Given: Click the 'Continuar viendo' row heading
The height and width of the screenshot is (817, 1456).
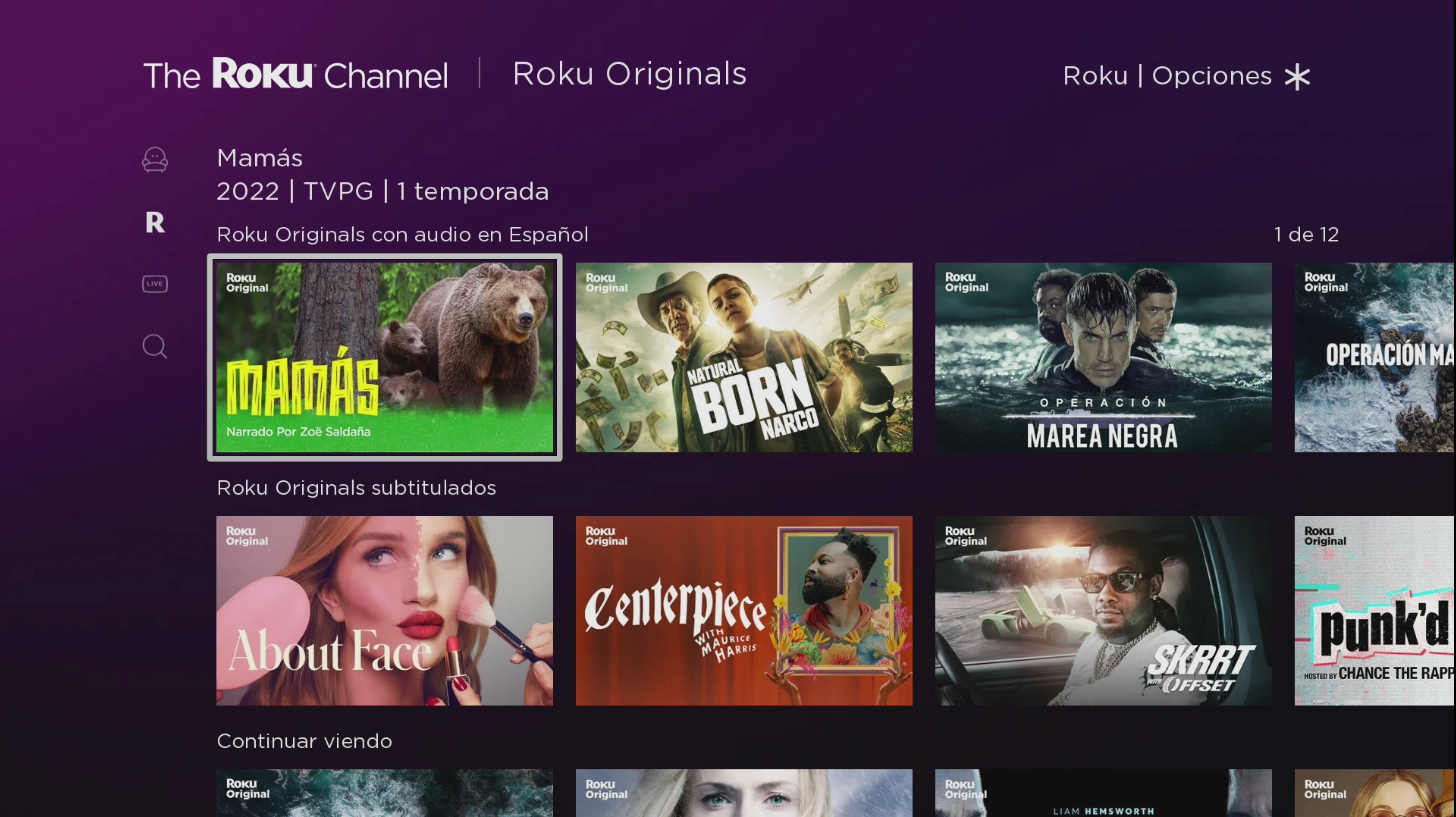Looking at the screenshot, I should 304,741.
